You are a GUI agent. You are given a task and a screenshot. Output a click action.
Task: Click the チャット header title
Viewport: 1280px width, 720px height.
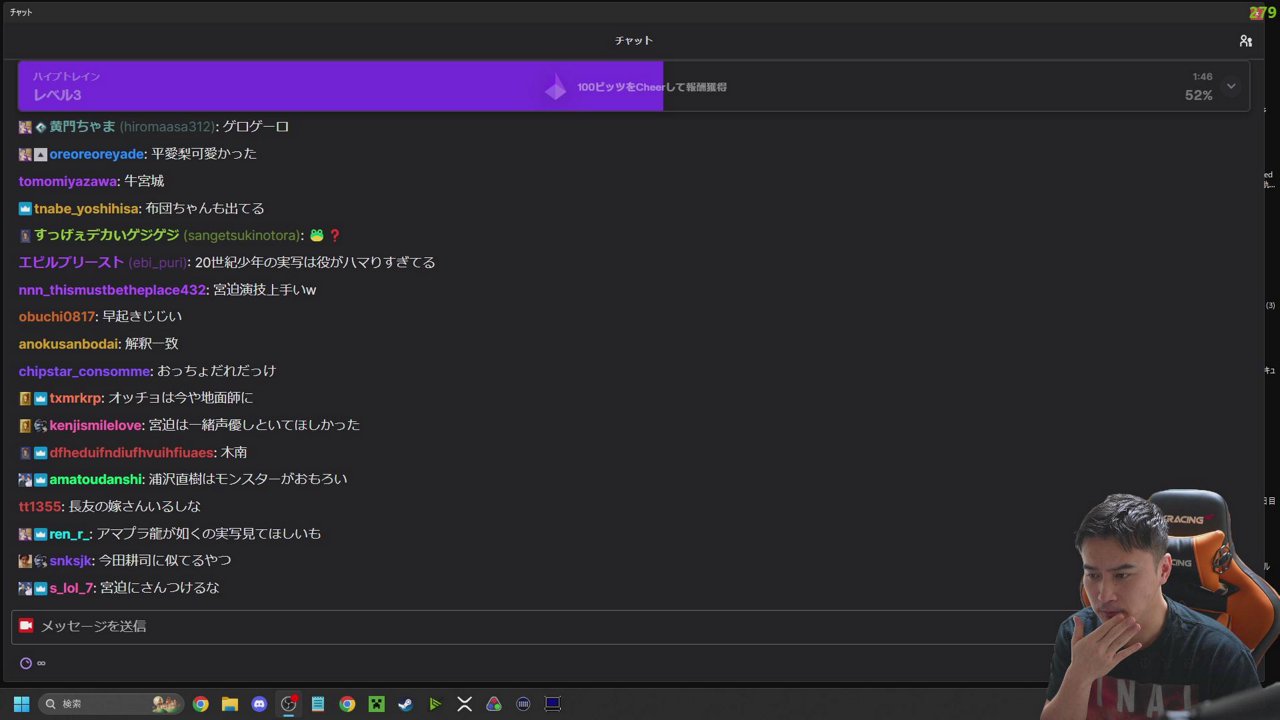point(634,41)
